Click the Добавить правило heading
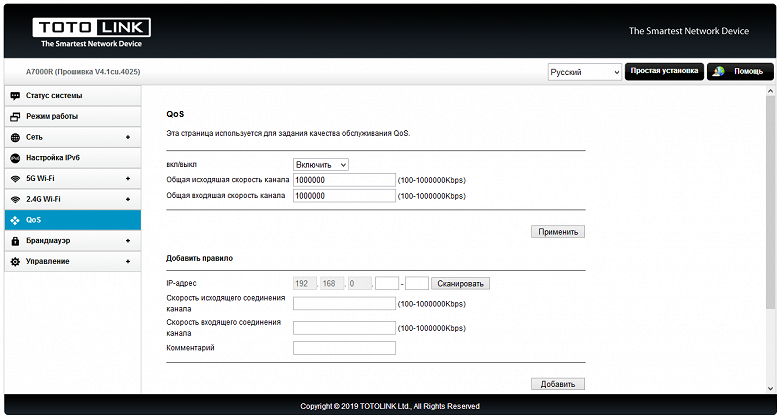Image resolution: width=780 pixels, height=418 pixels. (x=199, y=259)
